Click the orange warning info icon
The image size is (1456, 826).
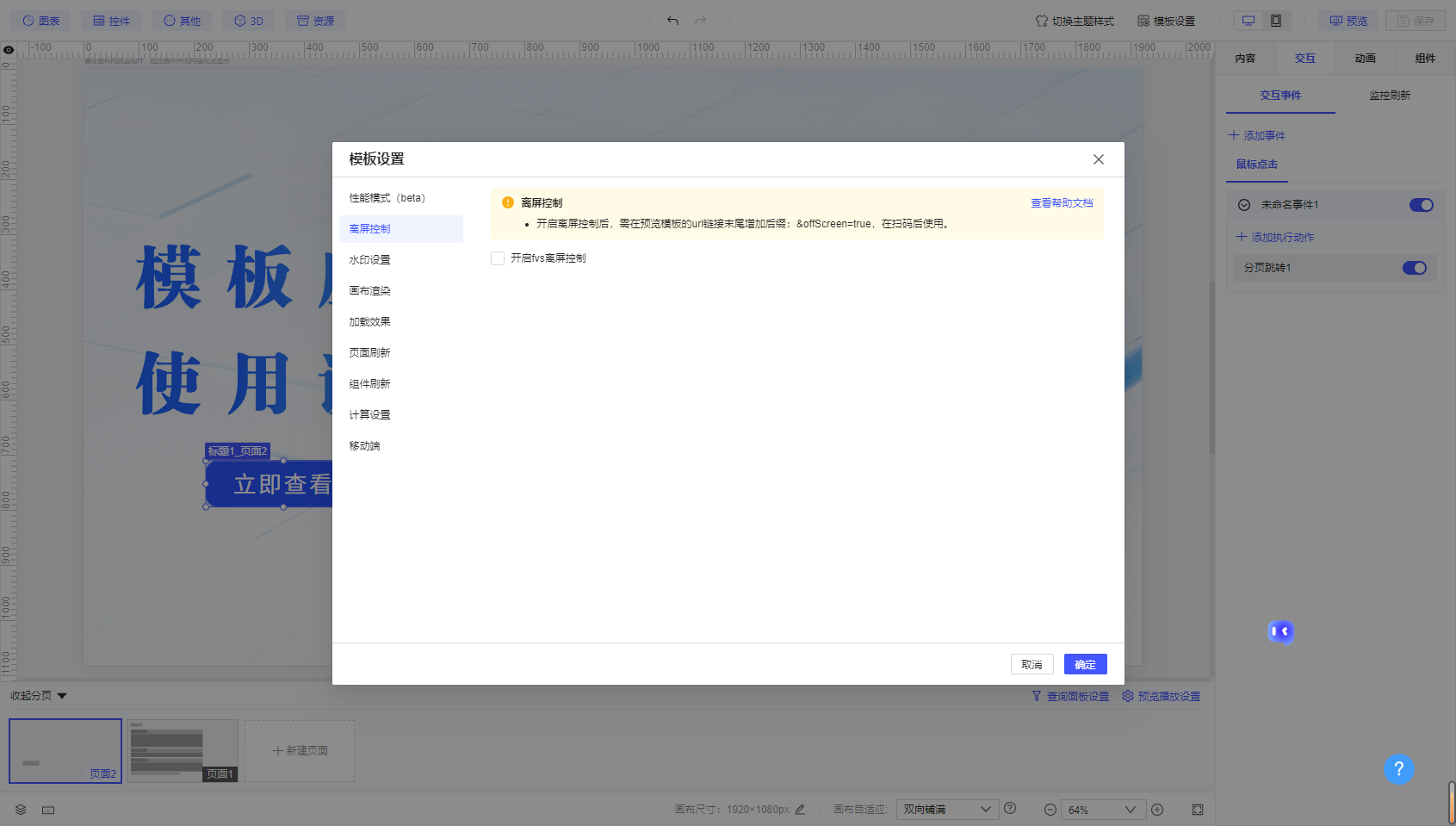coord(508,202)
